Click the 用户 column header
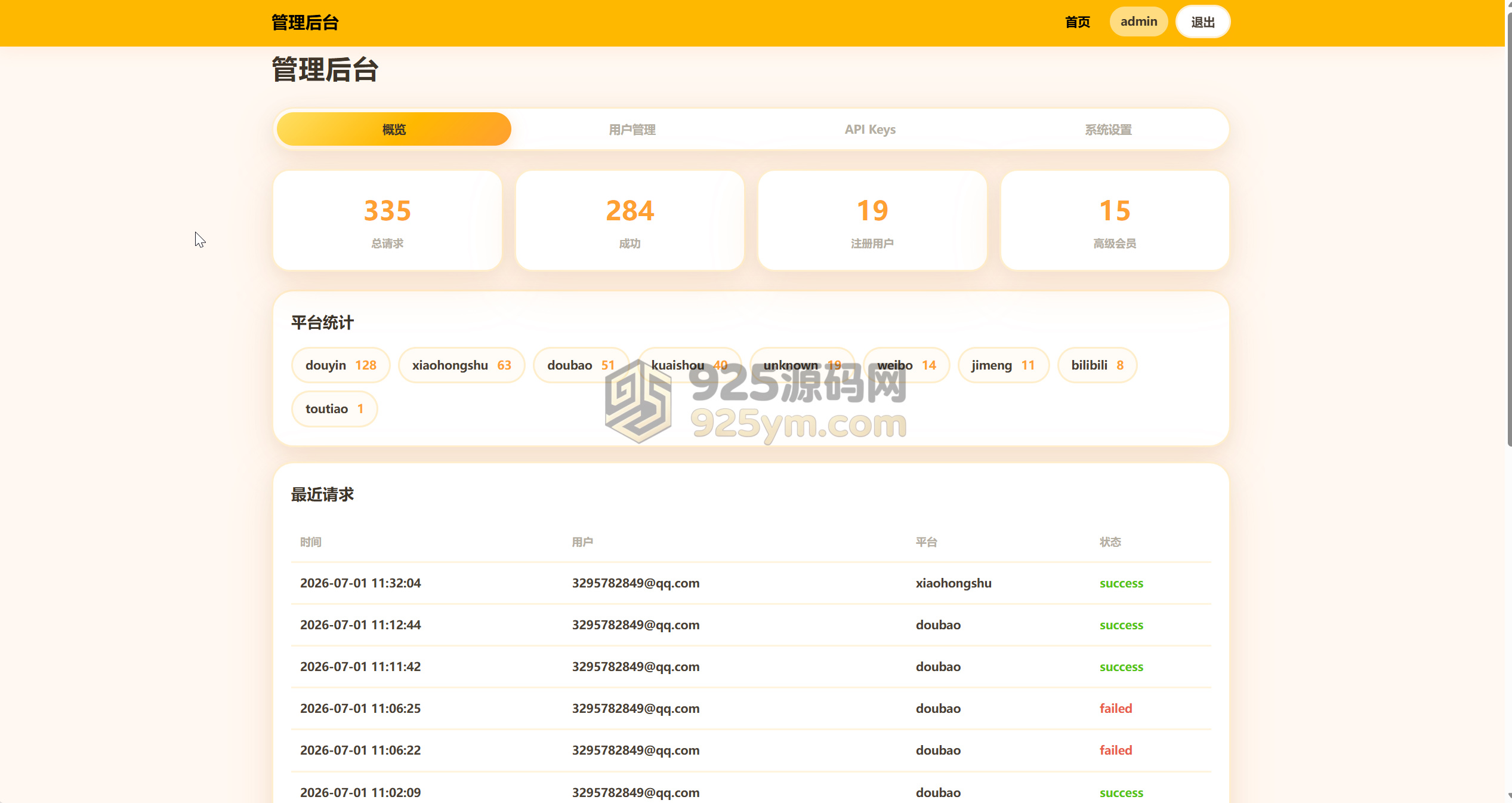Screen dimensions: 1512x803 tap(582, 542)
